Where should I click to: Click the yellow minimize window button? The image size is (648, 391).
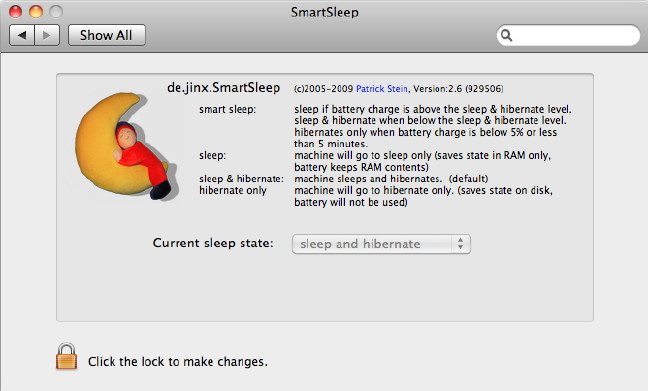(36, 11)
